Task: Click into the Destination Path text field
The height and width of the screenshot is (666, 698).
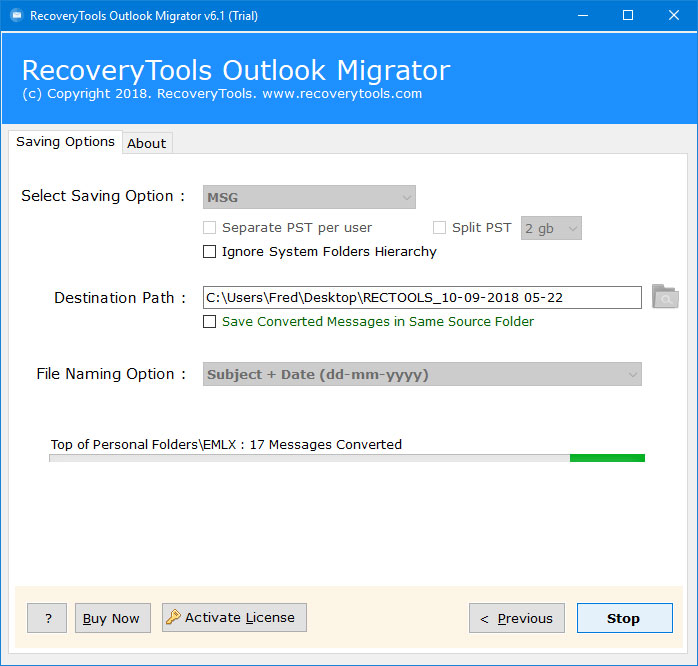Action: (422, 297)
